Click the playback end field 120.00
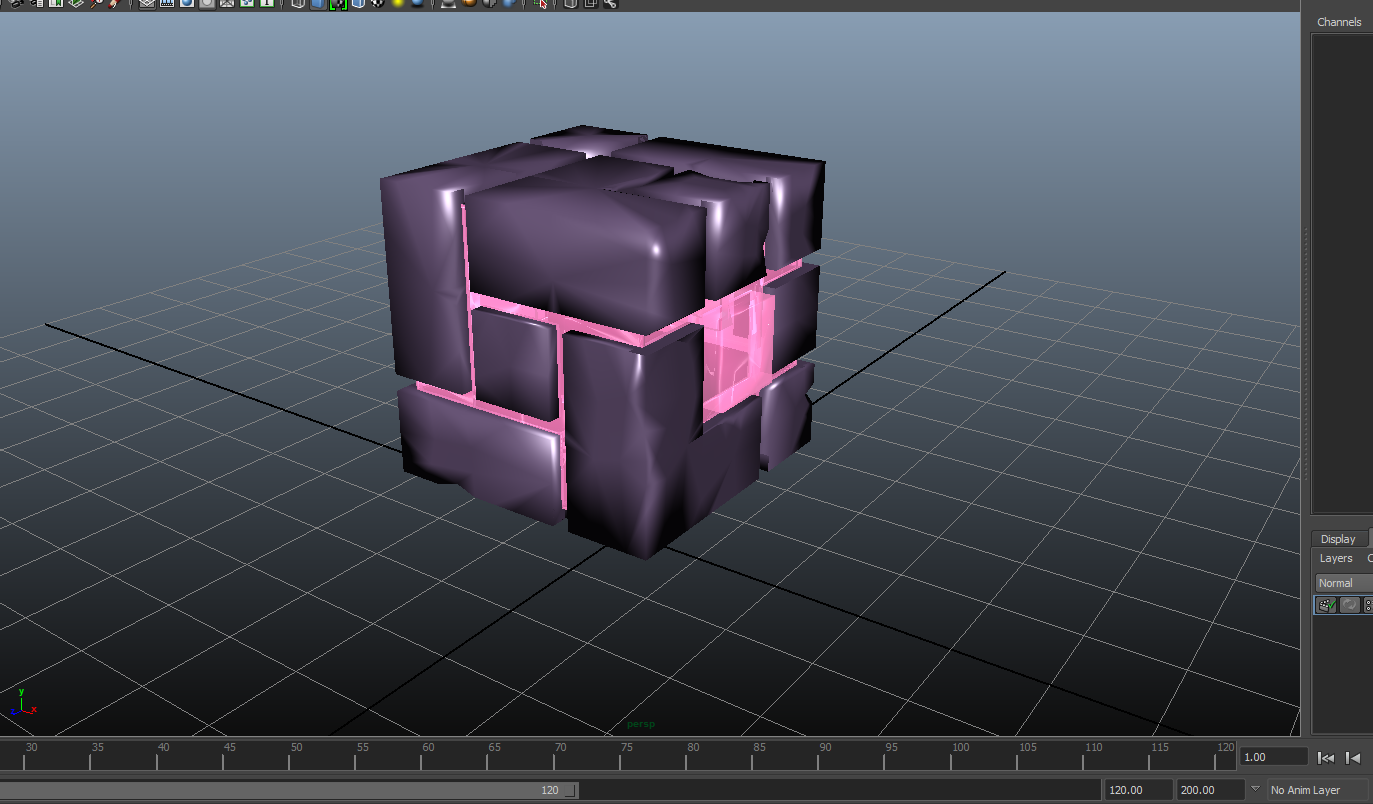Viewport: 1373px width, 804px height. [1138, 790]
